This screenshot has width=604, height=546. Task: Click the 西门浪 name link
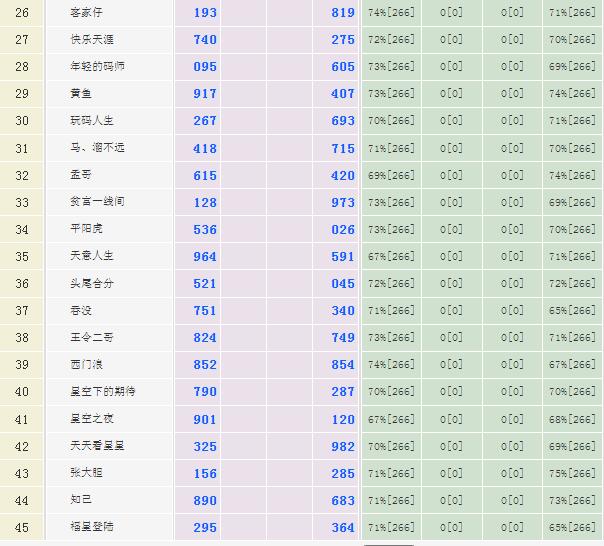coord(85,364)
